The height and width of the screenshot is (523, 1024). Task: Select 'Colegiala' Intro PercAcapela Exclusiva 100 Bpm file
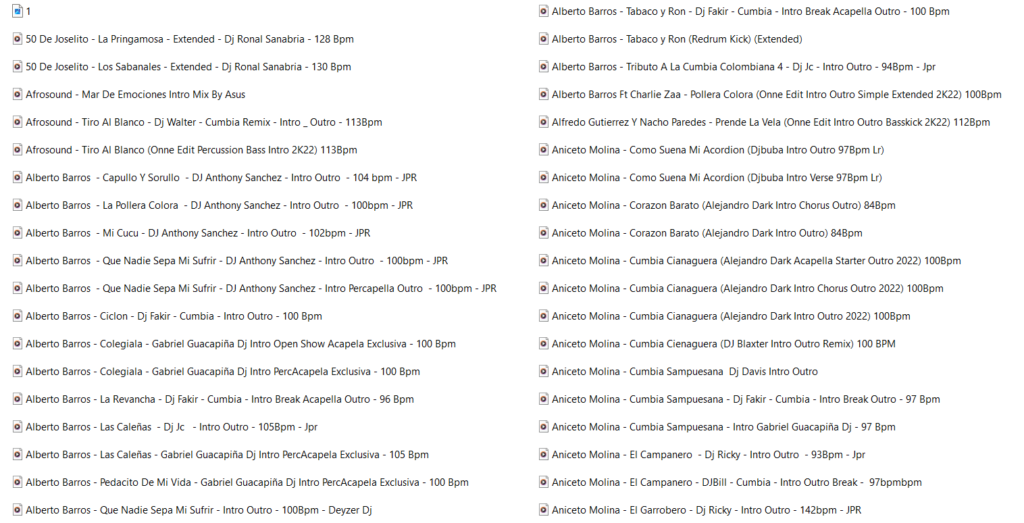223,372
